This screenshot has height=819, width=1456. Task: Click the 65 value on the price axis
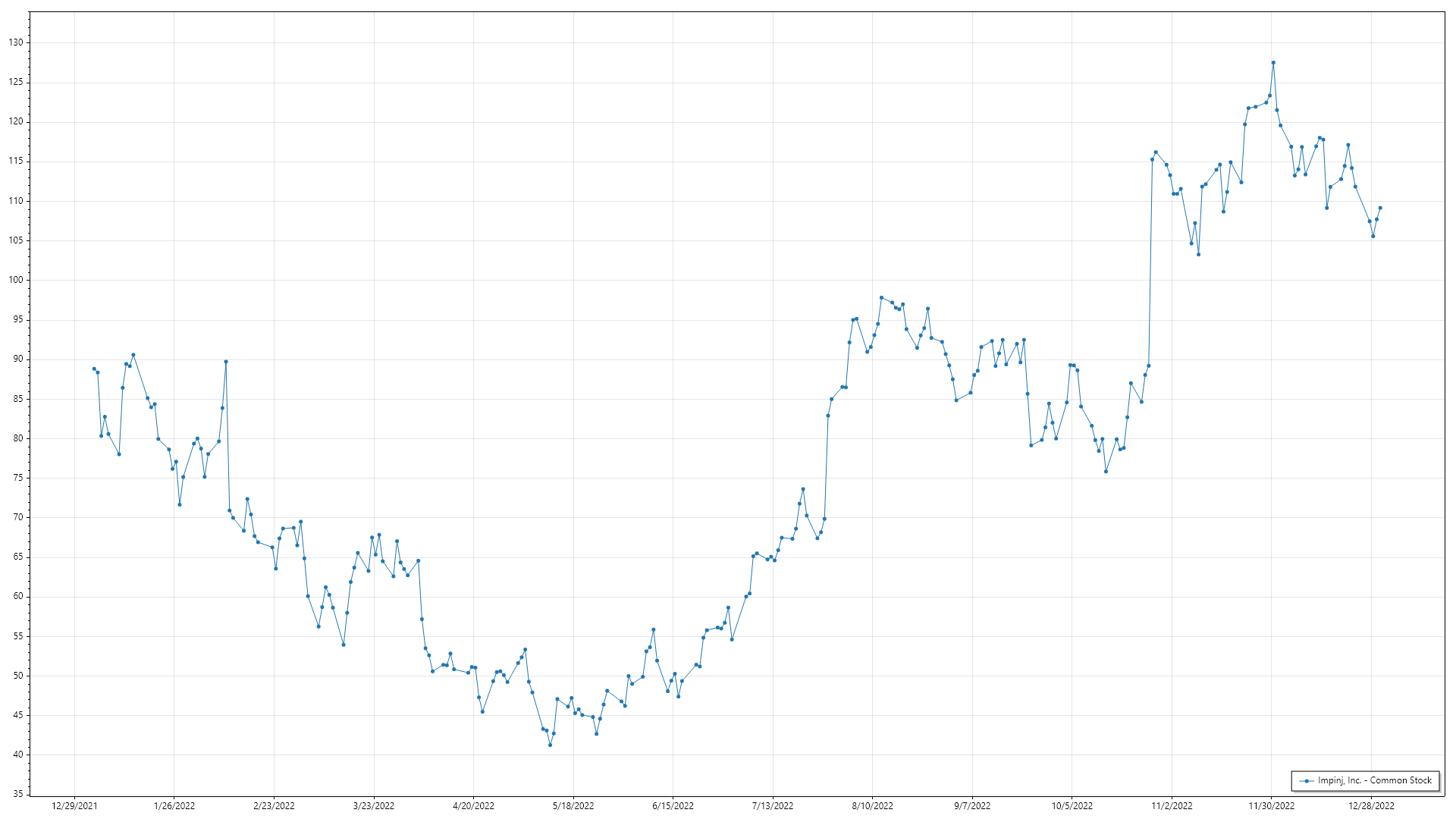(18, 557)
